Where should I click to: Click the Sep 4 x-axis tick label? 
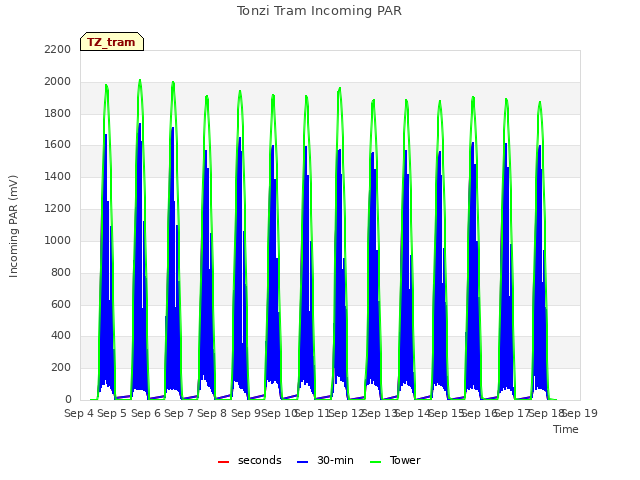79,413
